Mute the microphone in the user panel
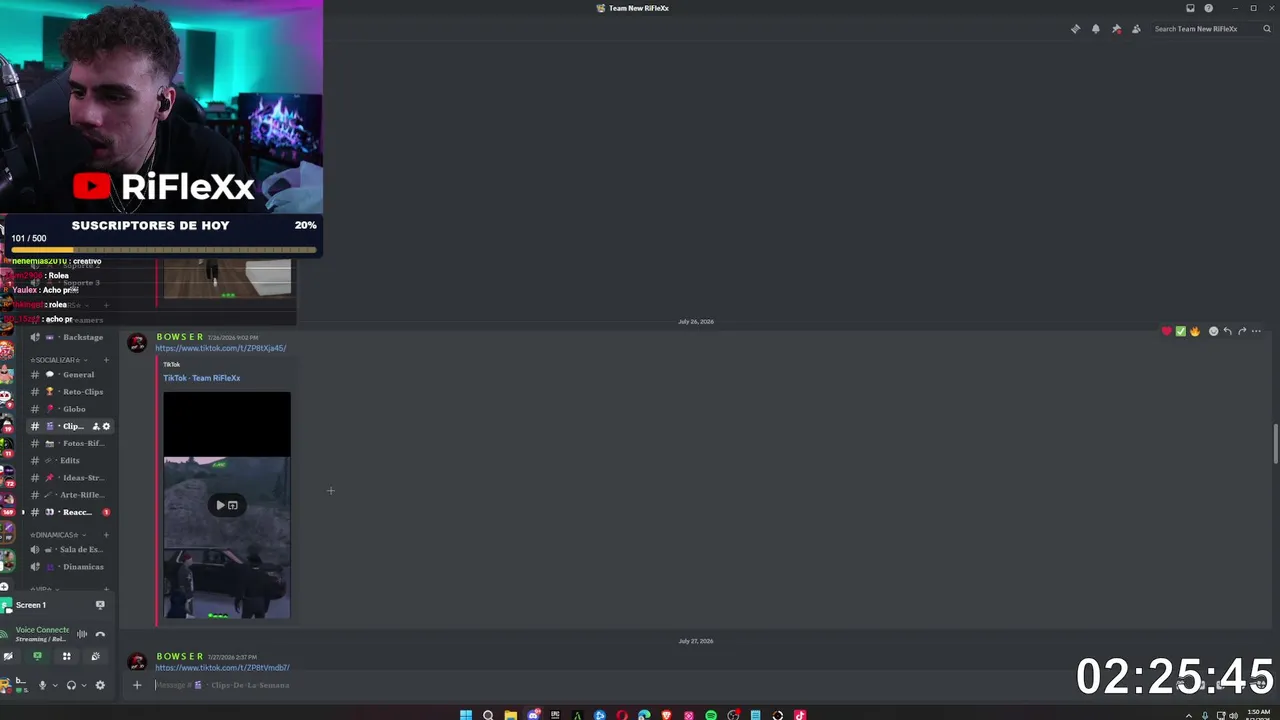Viewport: 1280px width, 720px height. (x=42, y=685)
